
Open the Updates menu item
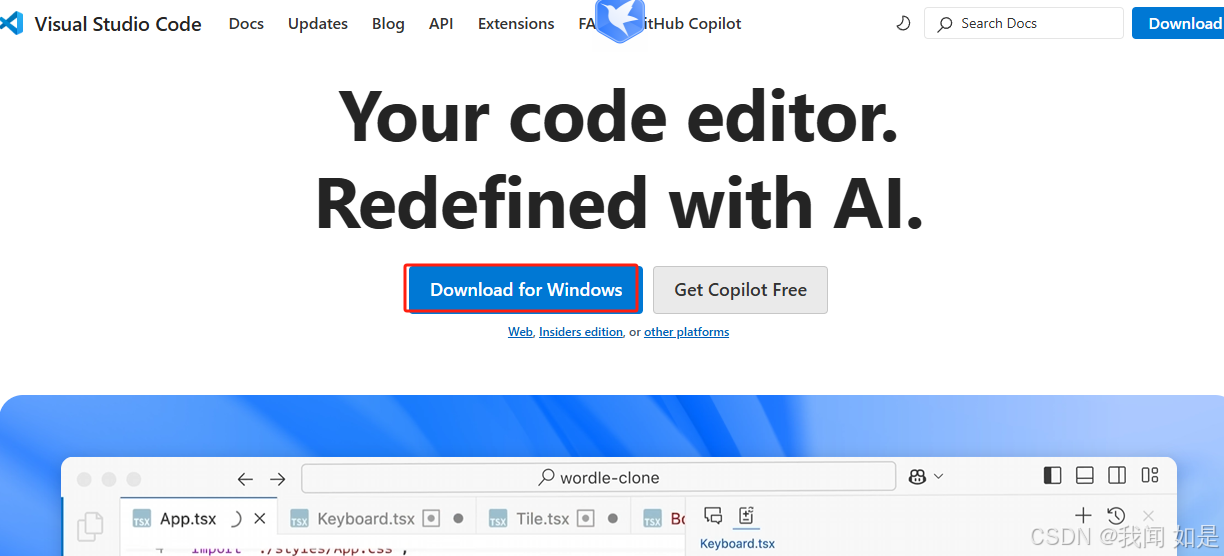point(318,23)
